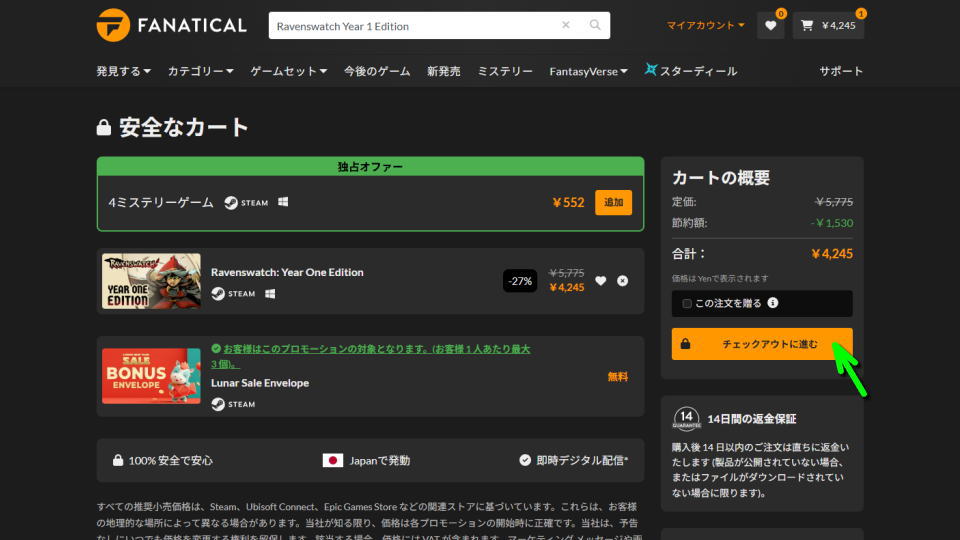Open ミステリー nav item
Screen dimensions: 960x540
click(x=504, y=71)
